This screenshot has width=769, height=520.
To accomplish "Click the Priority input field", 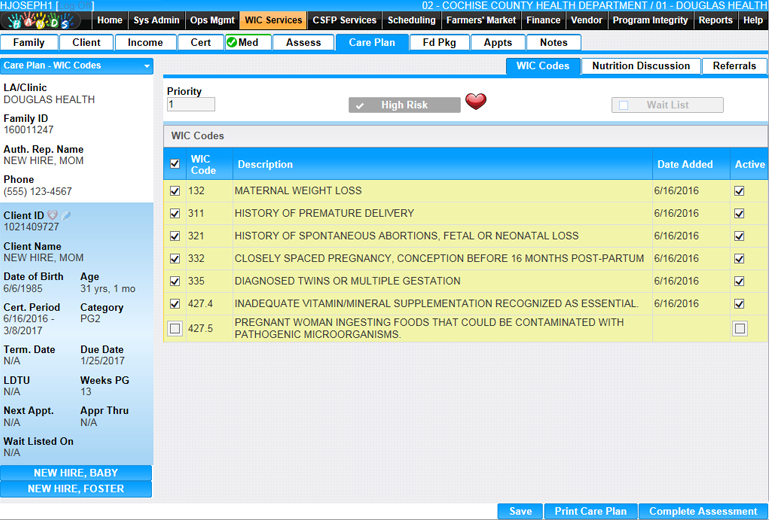I will point(191,105).
